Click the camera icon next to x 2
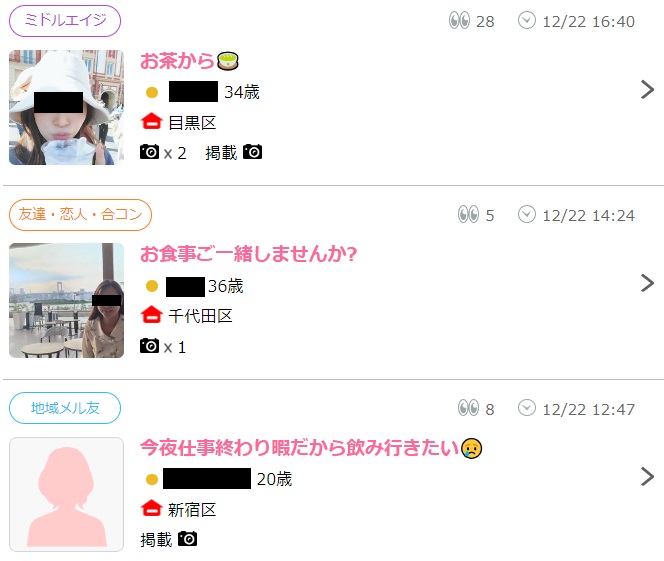The image size is (664, 561). [x=149, y=152]
